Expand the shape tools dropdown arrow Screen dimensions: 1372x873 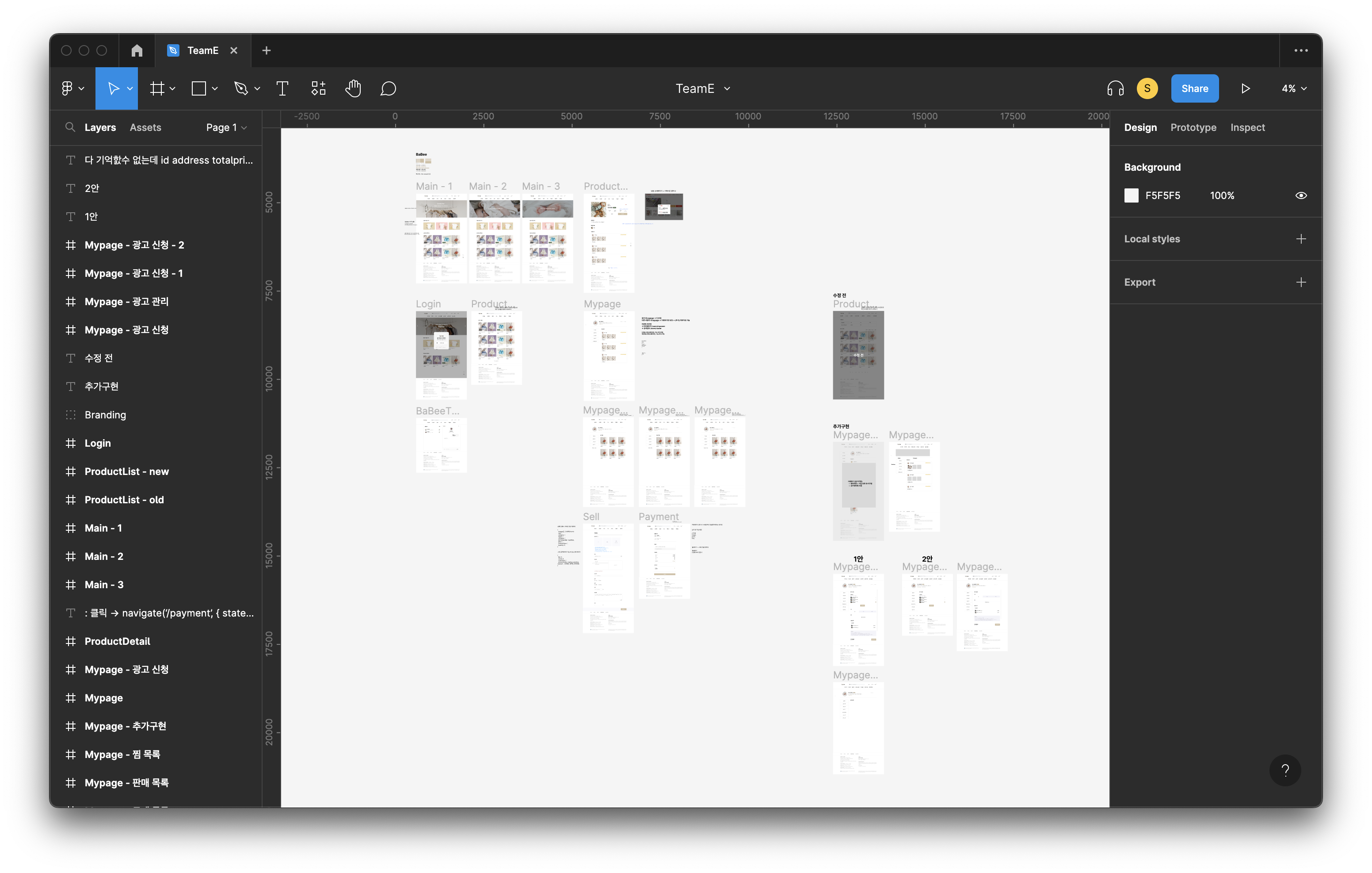pos(215,88)
